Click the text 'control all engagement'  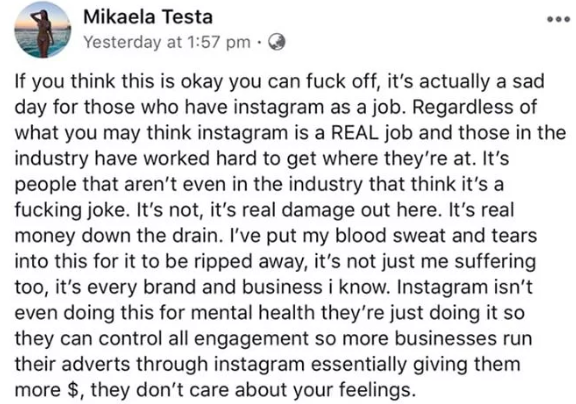(x=204, y=338)
